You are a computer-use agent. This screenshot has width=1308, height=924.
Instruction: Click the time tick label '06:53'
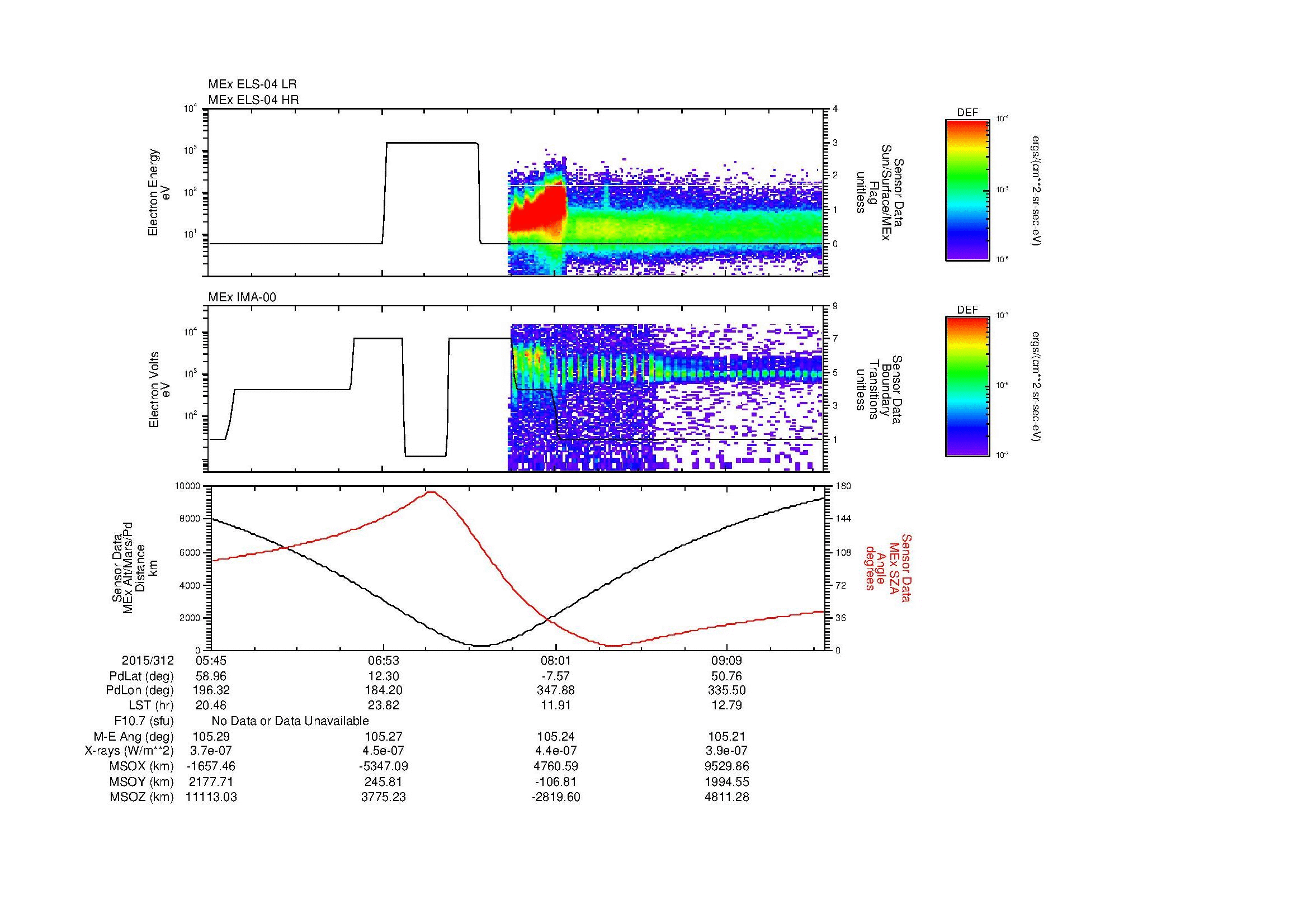click(384, 660)
